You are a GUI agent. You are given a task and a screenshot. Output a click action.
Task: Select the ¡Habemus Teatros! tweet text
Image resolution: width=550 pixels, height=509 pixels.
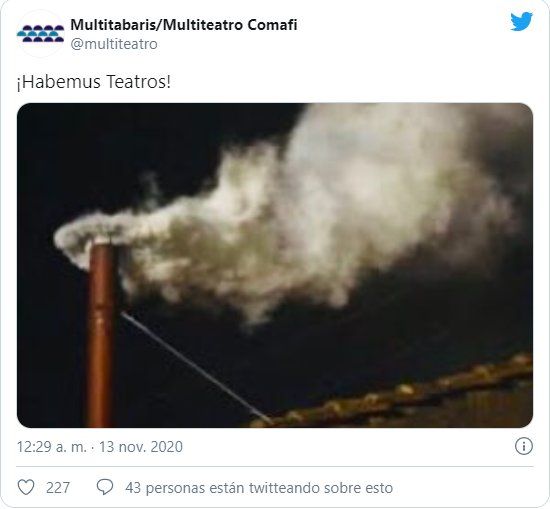(x=94, y=82)
